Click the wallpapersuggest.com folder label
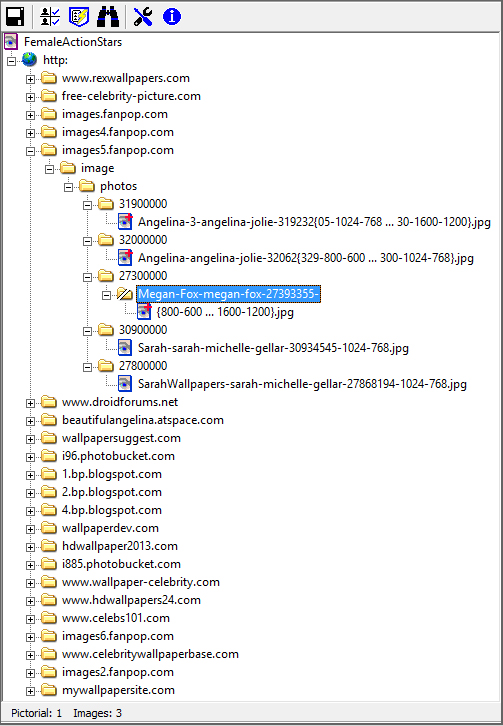The image size is (503, 726). 121,438
